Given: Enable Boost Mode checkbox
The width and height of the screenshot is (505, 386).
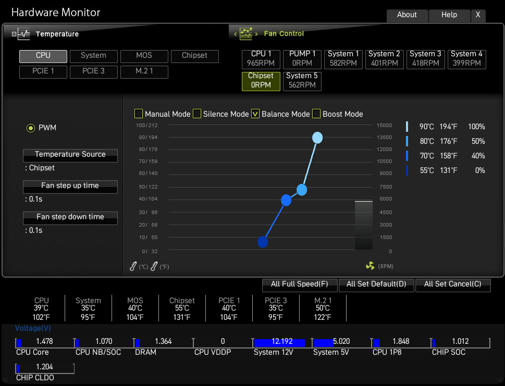Looking at the screenshot, I should click(316, 114).
